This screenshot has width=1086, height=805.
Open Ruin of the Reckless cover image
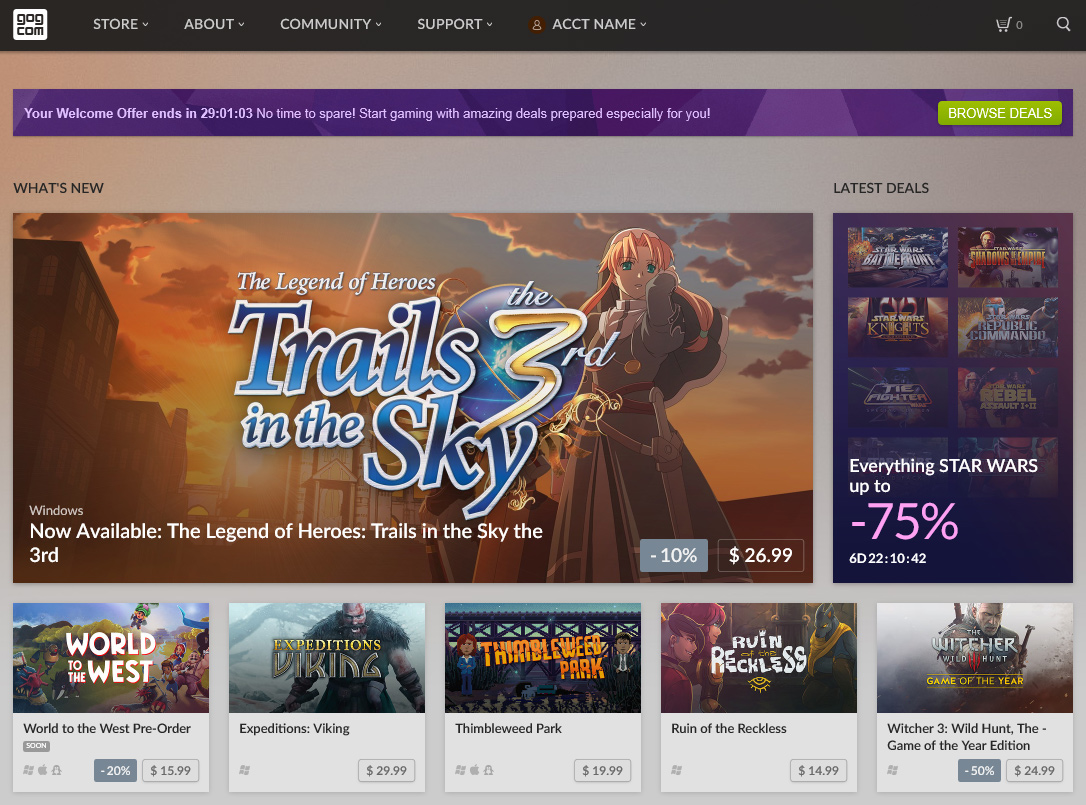[759, 657]
